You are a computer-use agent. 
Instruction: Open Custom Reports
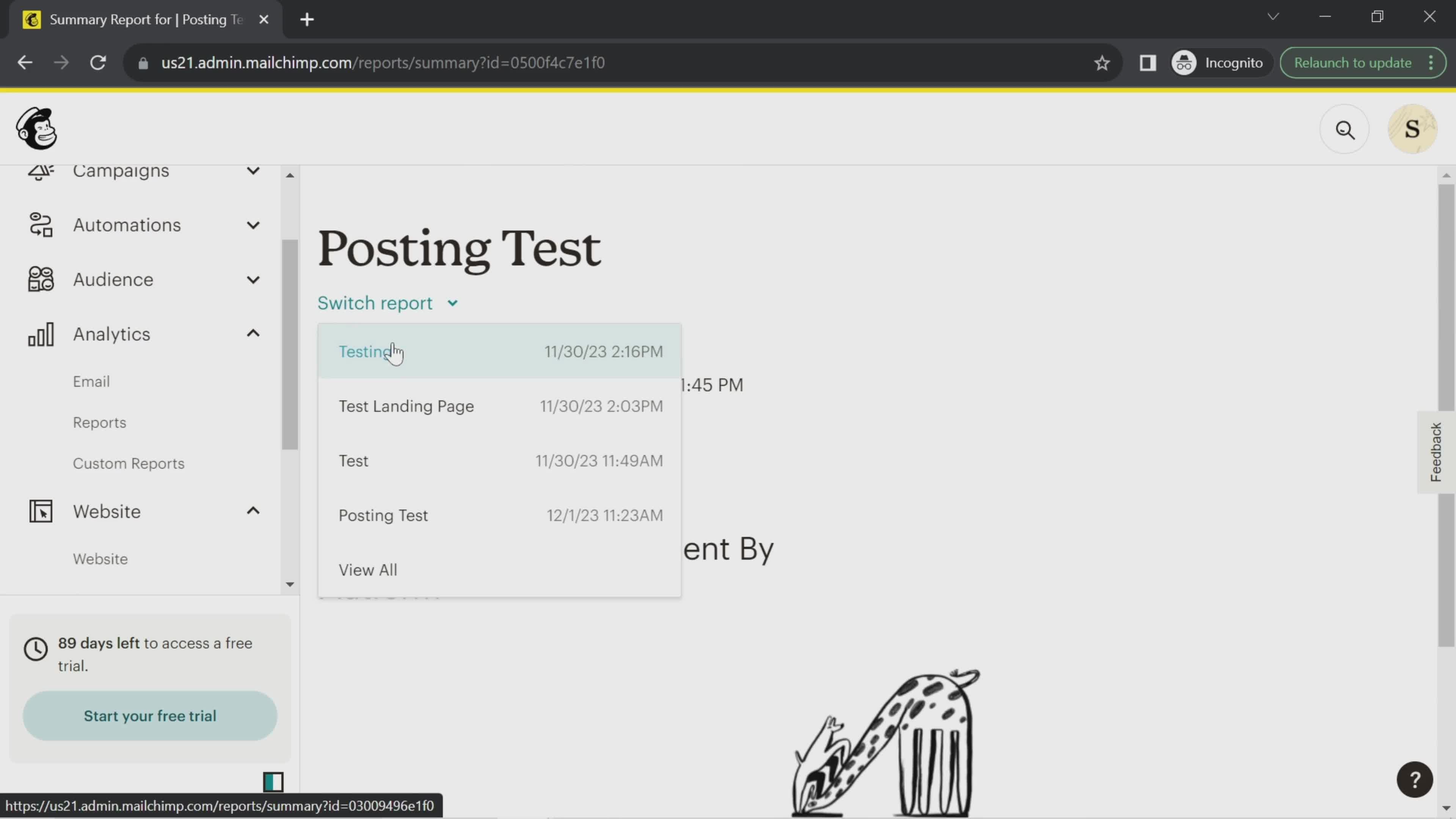(x=129, y=463)
